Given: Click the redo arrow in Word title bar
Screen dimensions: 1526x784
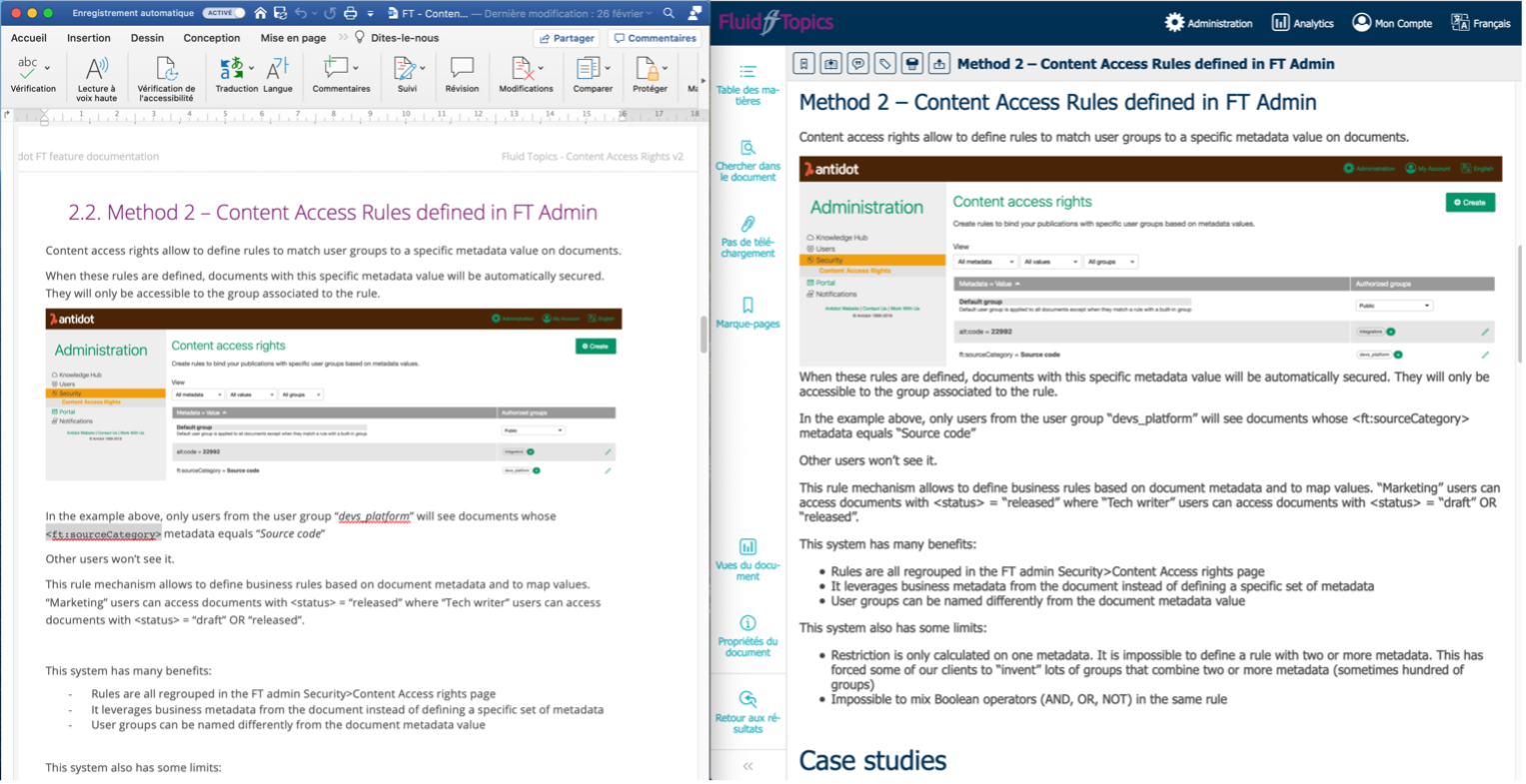Looking at the screenshot, I should coord(330,13).
